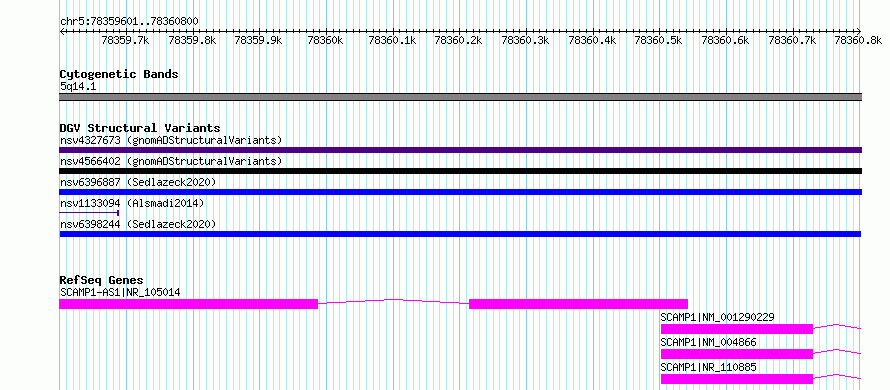The width and height of the screenshot is (890, 390).
Task: Select the black nsv4566402 variant bar
Action: point(460,171)
